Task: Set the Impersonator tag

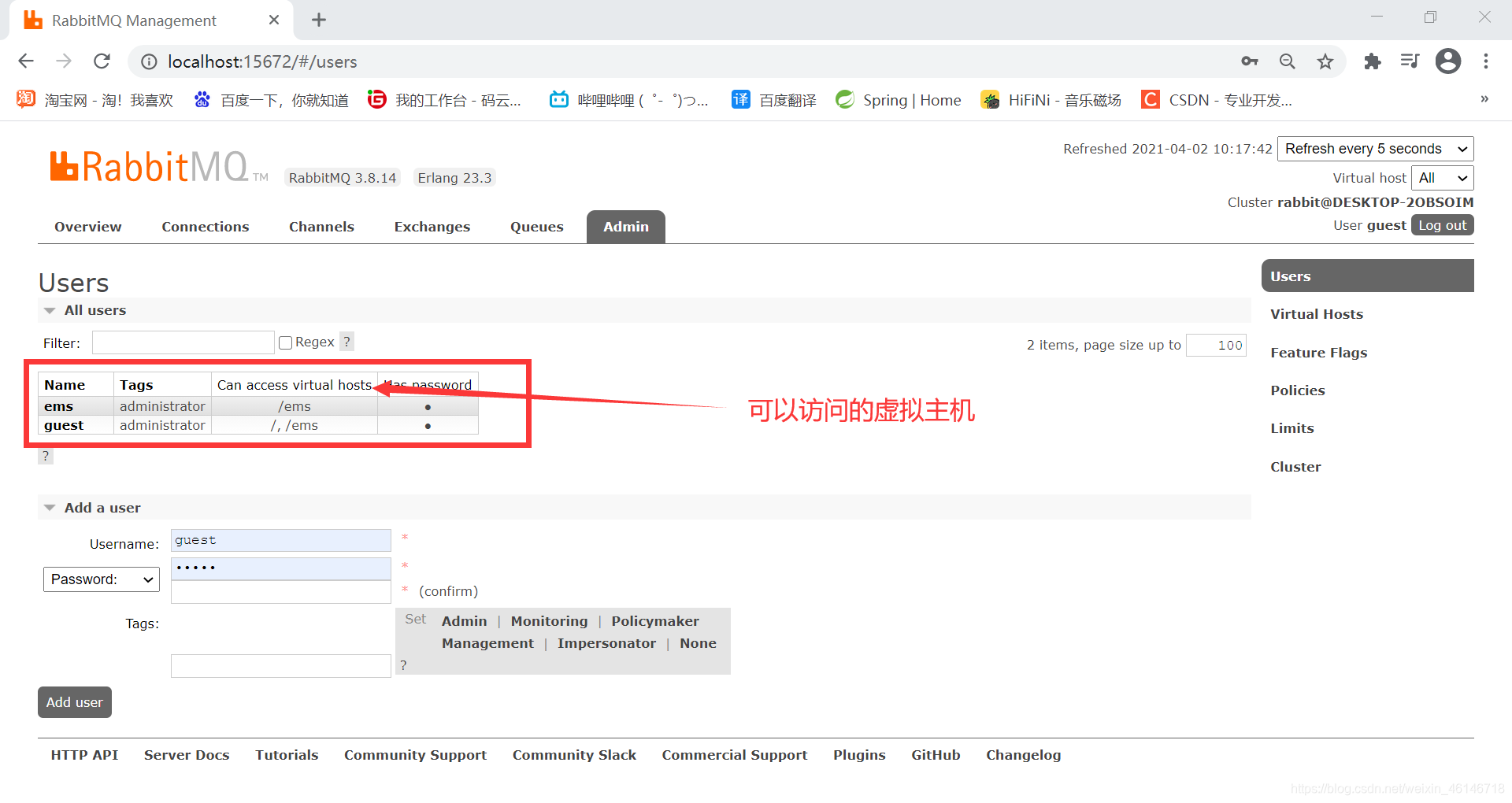Action: point(607,643)
